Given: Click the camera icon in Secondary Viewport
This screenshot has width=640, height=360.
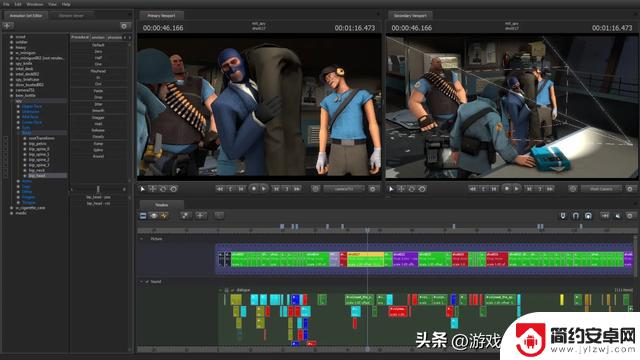Looking at the screenshot, I should point(573,189).
